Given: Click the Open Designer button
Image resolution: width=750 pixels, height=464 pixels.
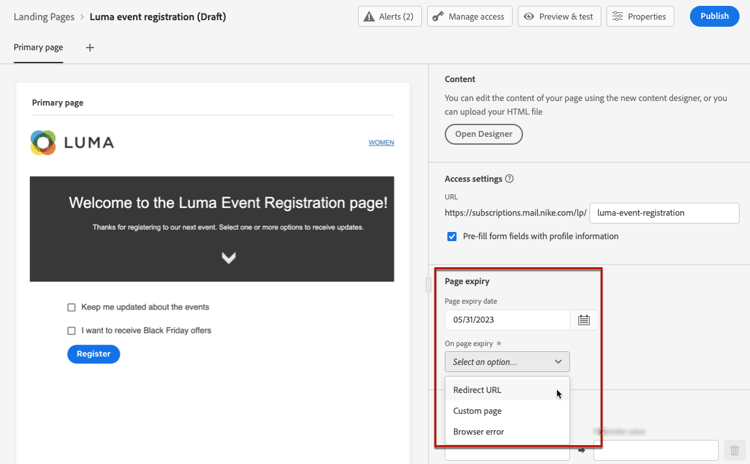Looking at the screenshot, I should click(484, 134).
